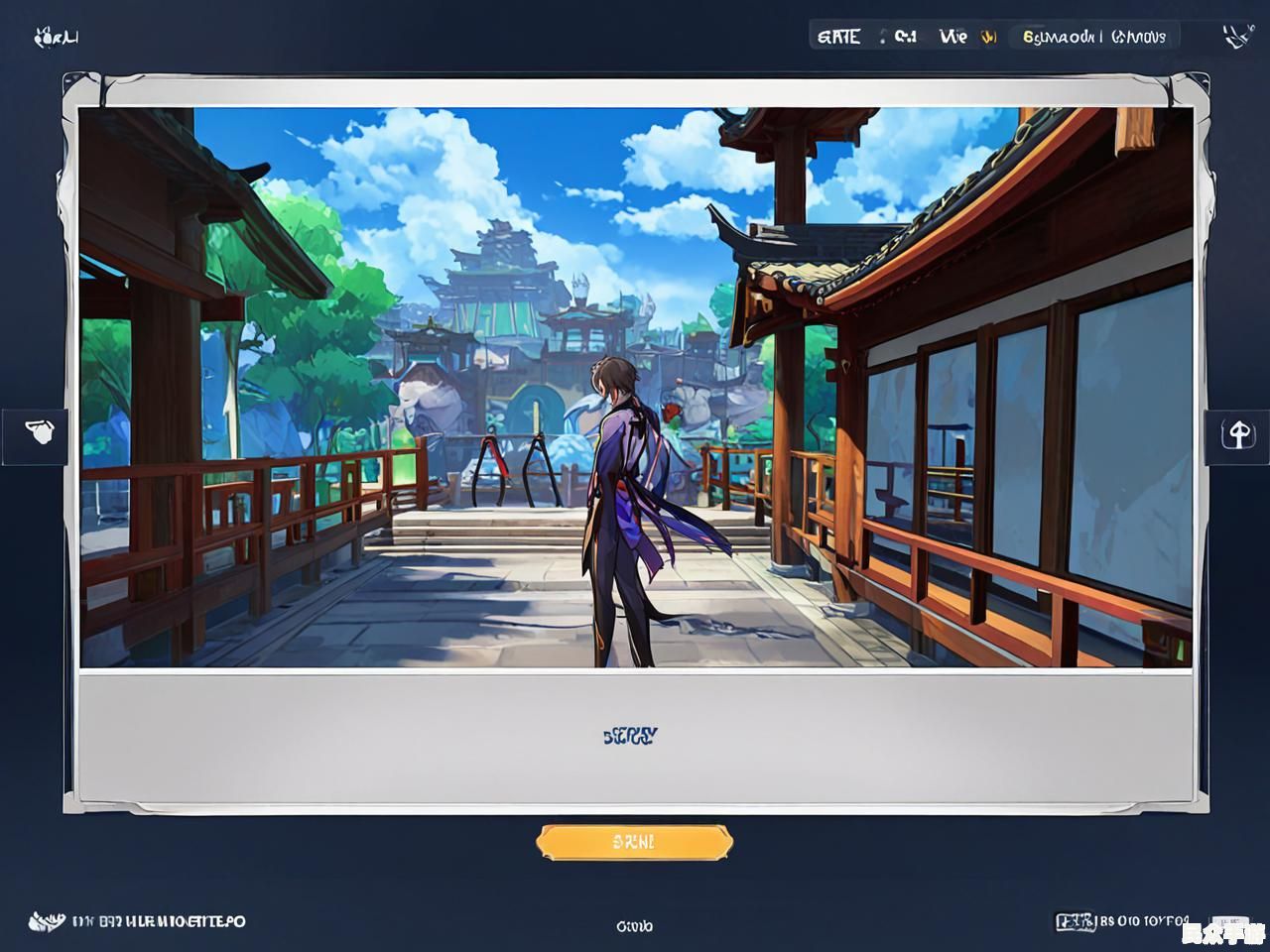Image resolution: width=1270 pixels, height=952 pixels.
Task: Click the bottom-left leaf logo icon
Action: pyautogui.click(x=47, y=921)
